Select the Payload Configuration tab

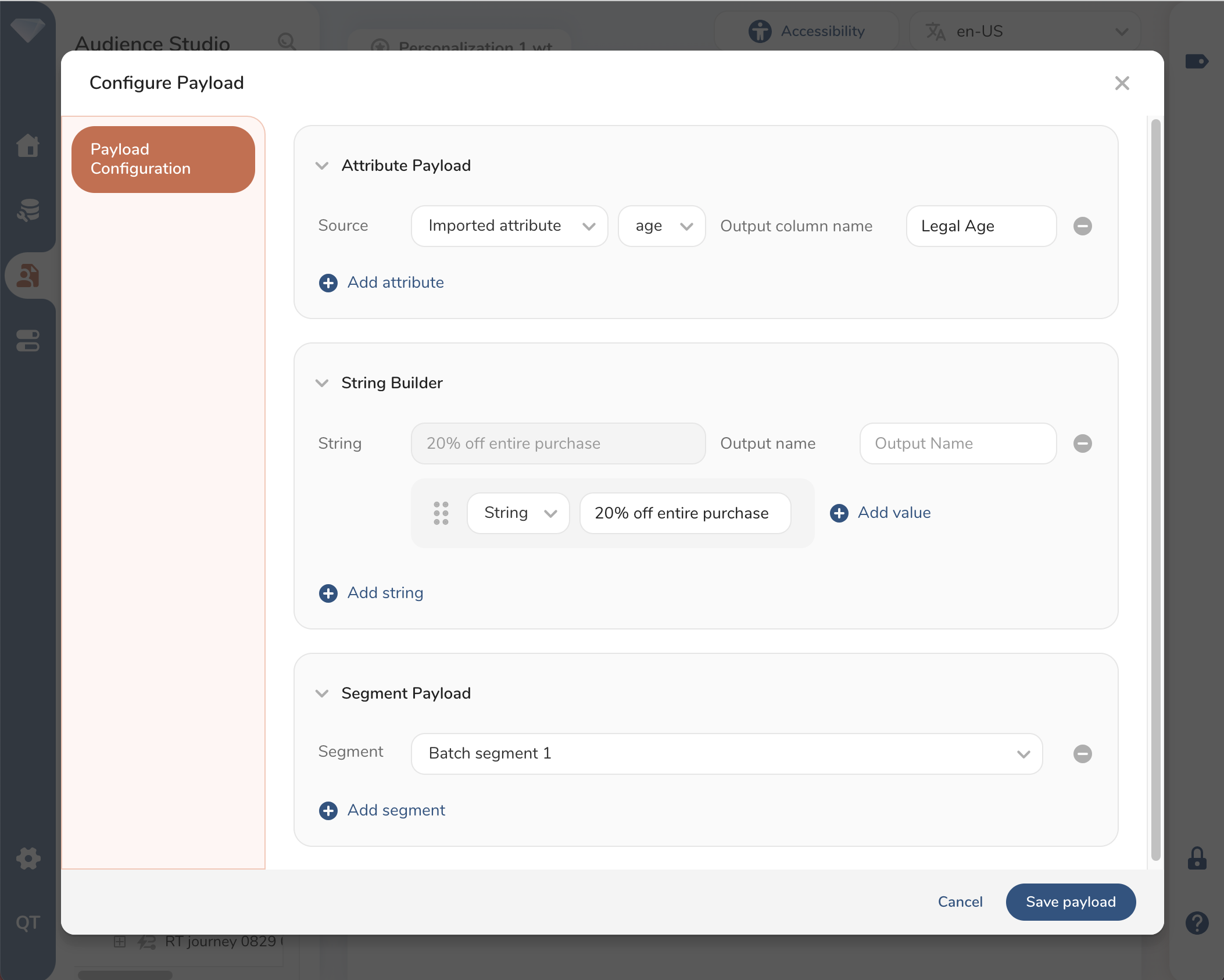click(163, 159)
